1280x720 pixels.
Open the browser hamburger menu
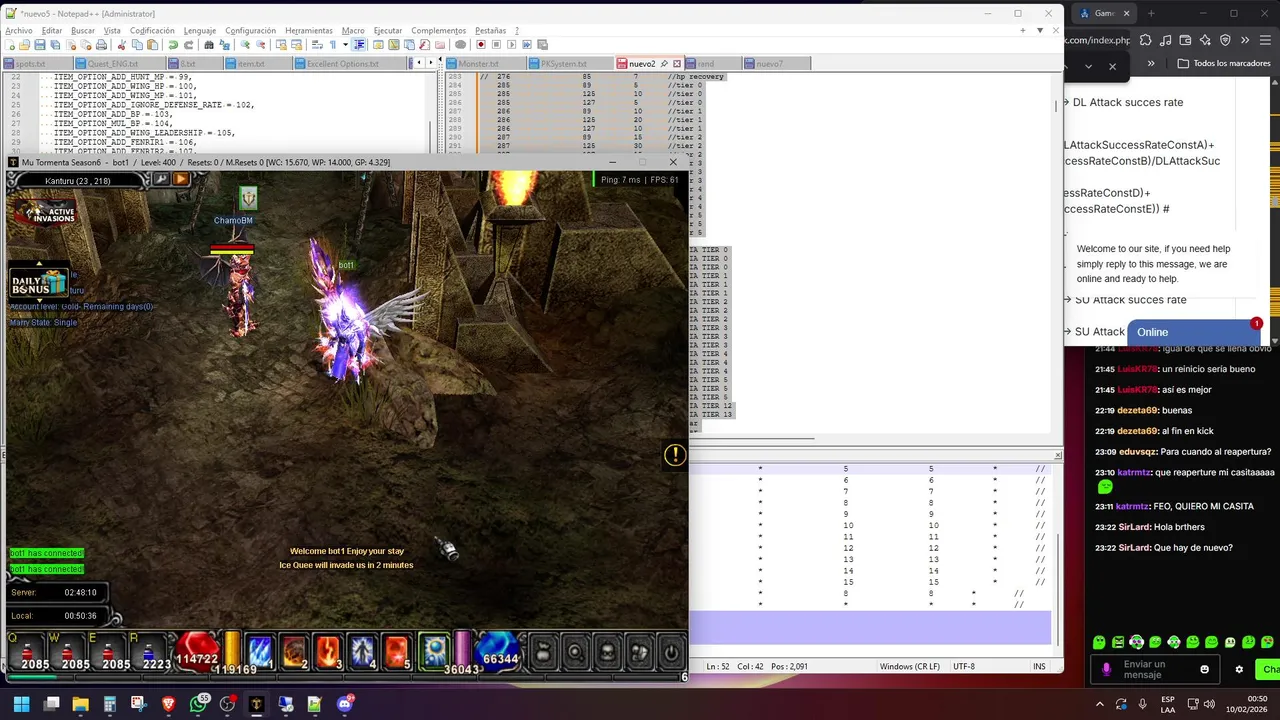tap(1266, 40)
